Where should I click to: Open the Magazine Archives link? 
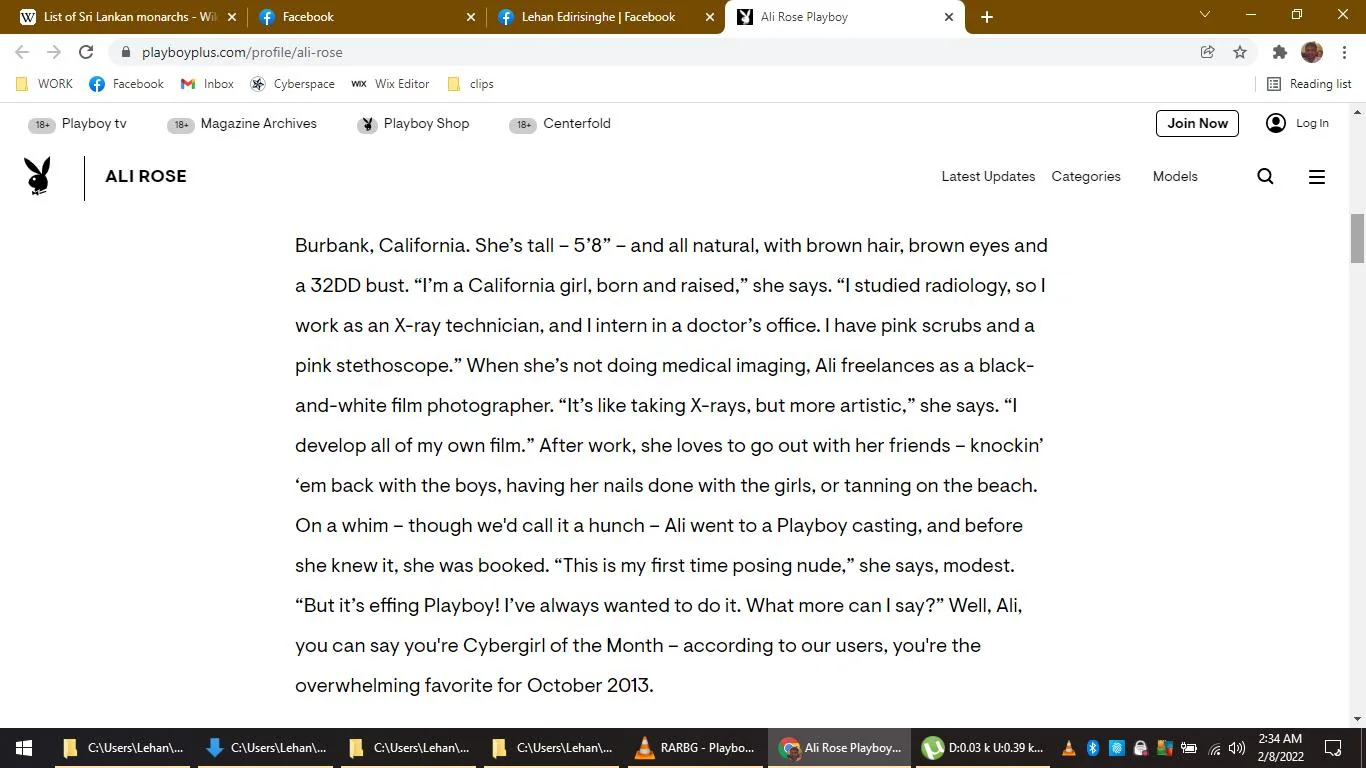[x=258, y=124]
